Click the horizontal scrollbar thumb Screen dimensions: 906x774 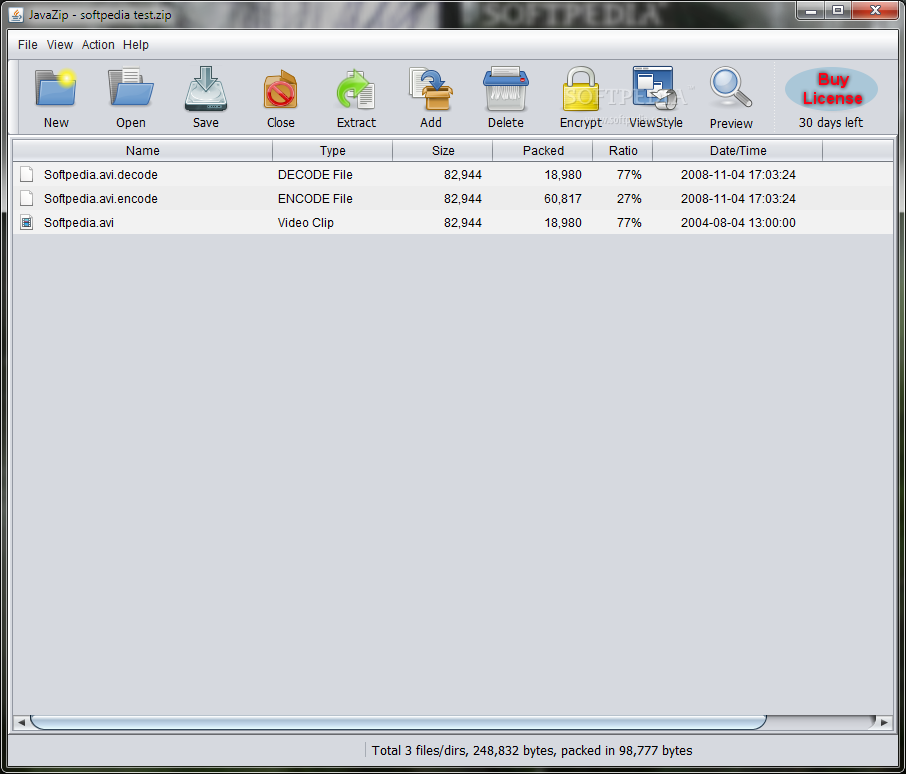(x=398, y=722)
